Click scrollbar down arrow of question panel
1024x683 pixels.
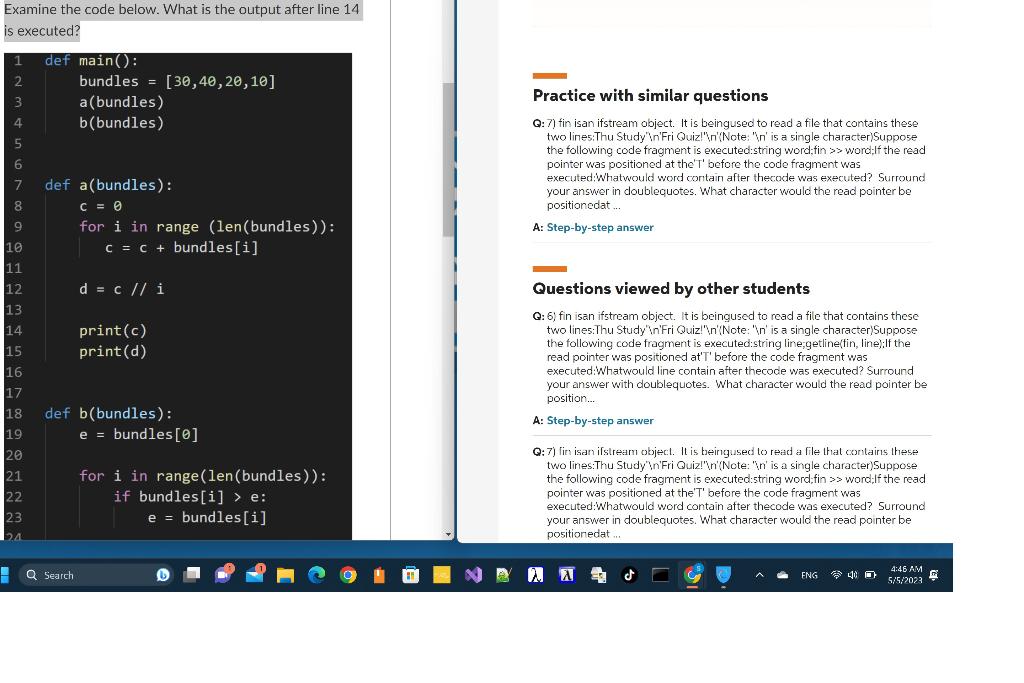[448, 534]
